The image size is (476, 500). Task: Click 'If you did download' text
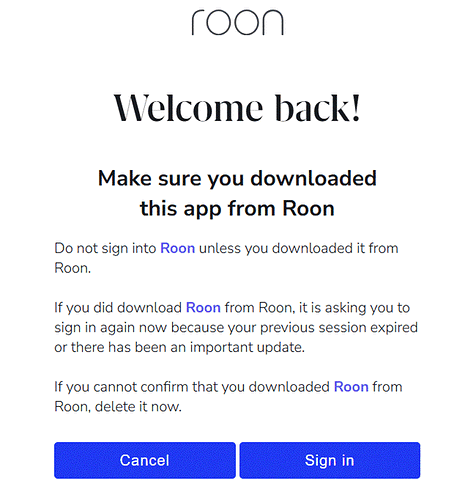[x=118, y=307]
